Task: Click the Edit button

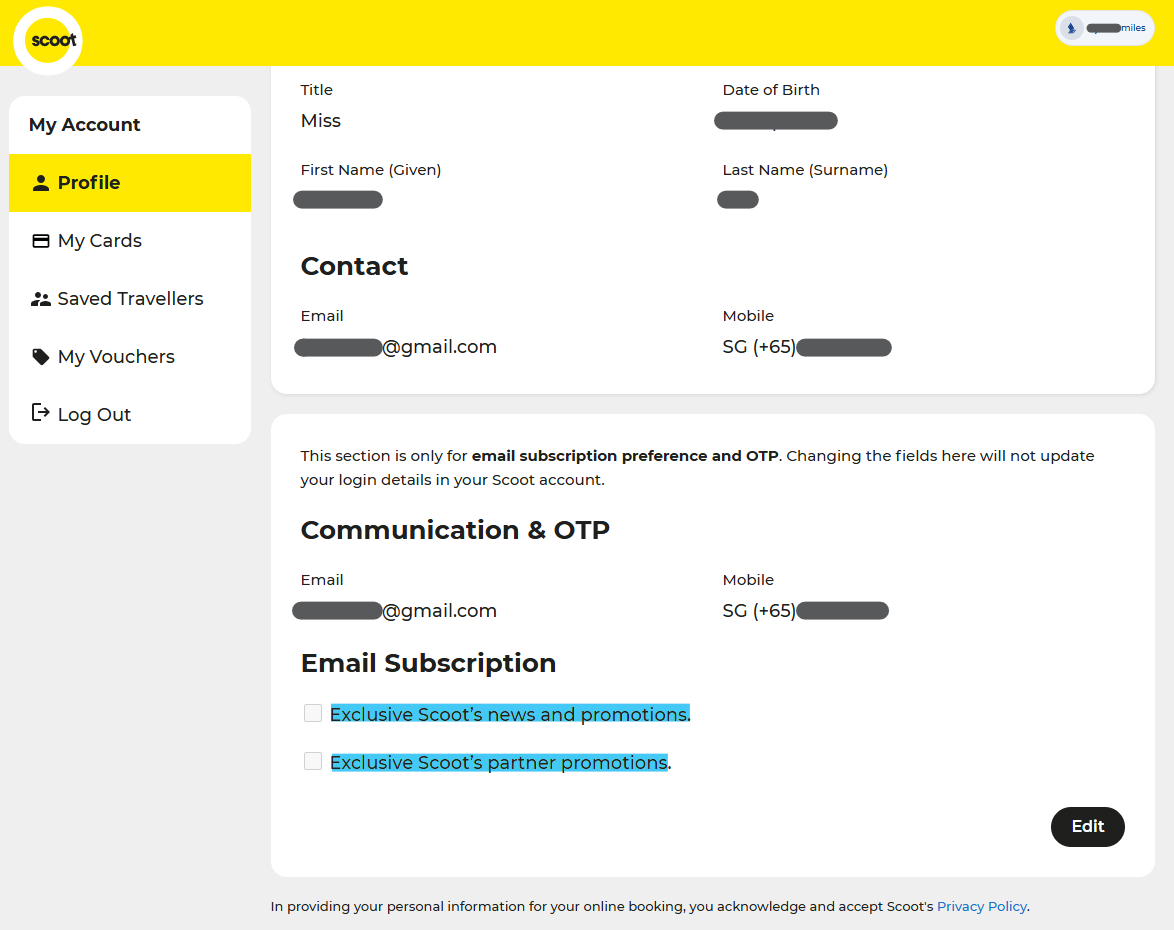Action: pyautogui.click(x=1087, y=827)
